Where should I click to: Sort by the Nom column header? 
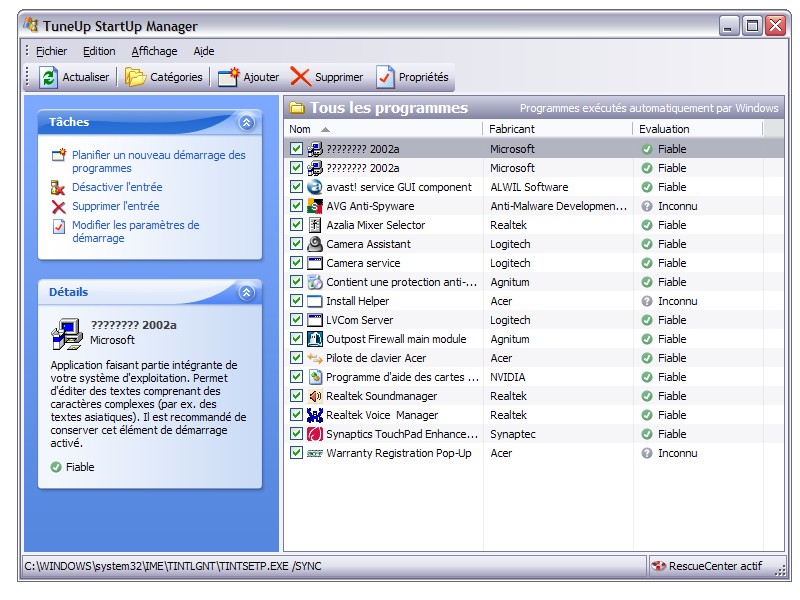click(x=383, y=129)
